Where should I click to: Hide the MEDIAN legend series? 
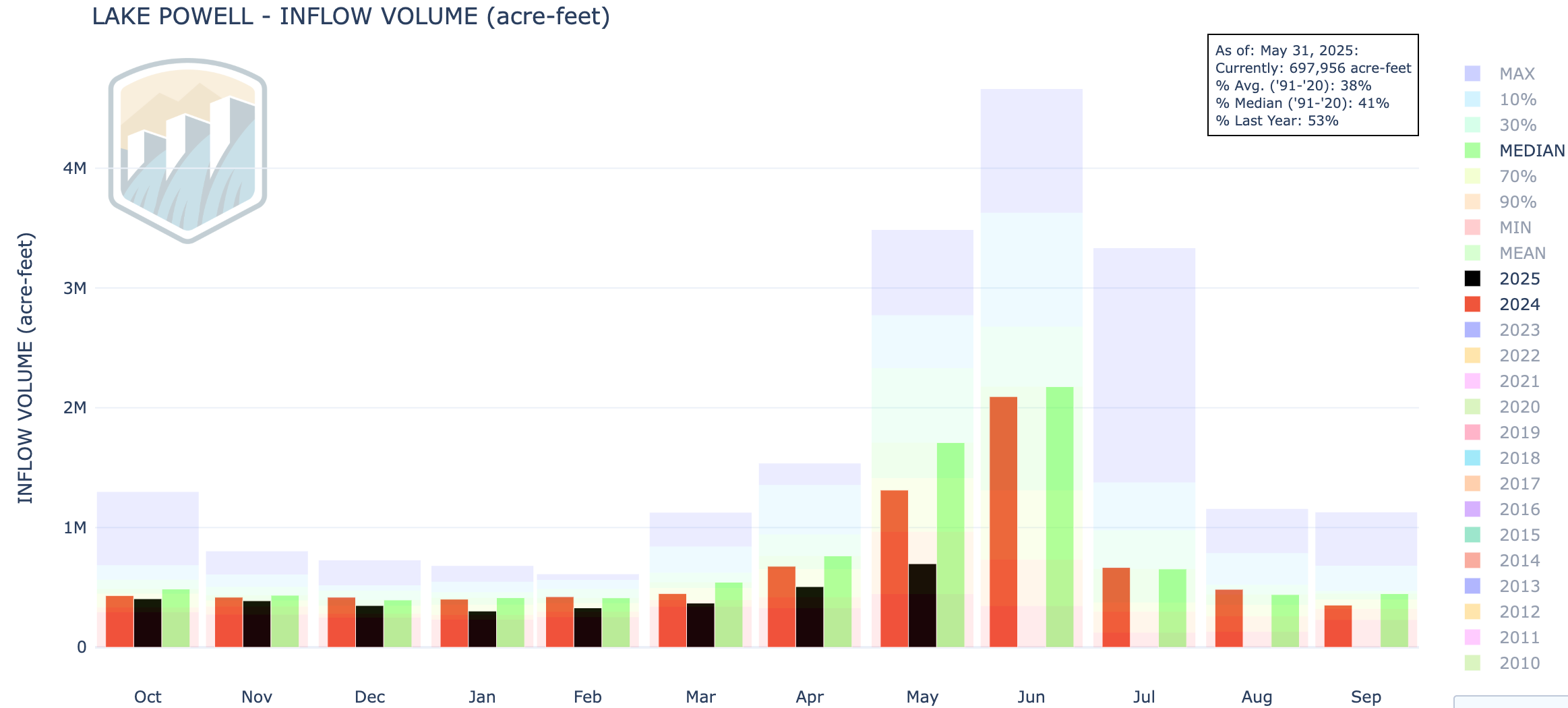click(1531, 150)
